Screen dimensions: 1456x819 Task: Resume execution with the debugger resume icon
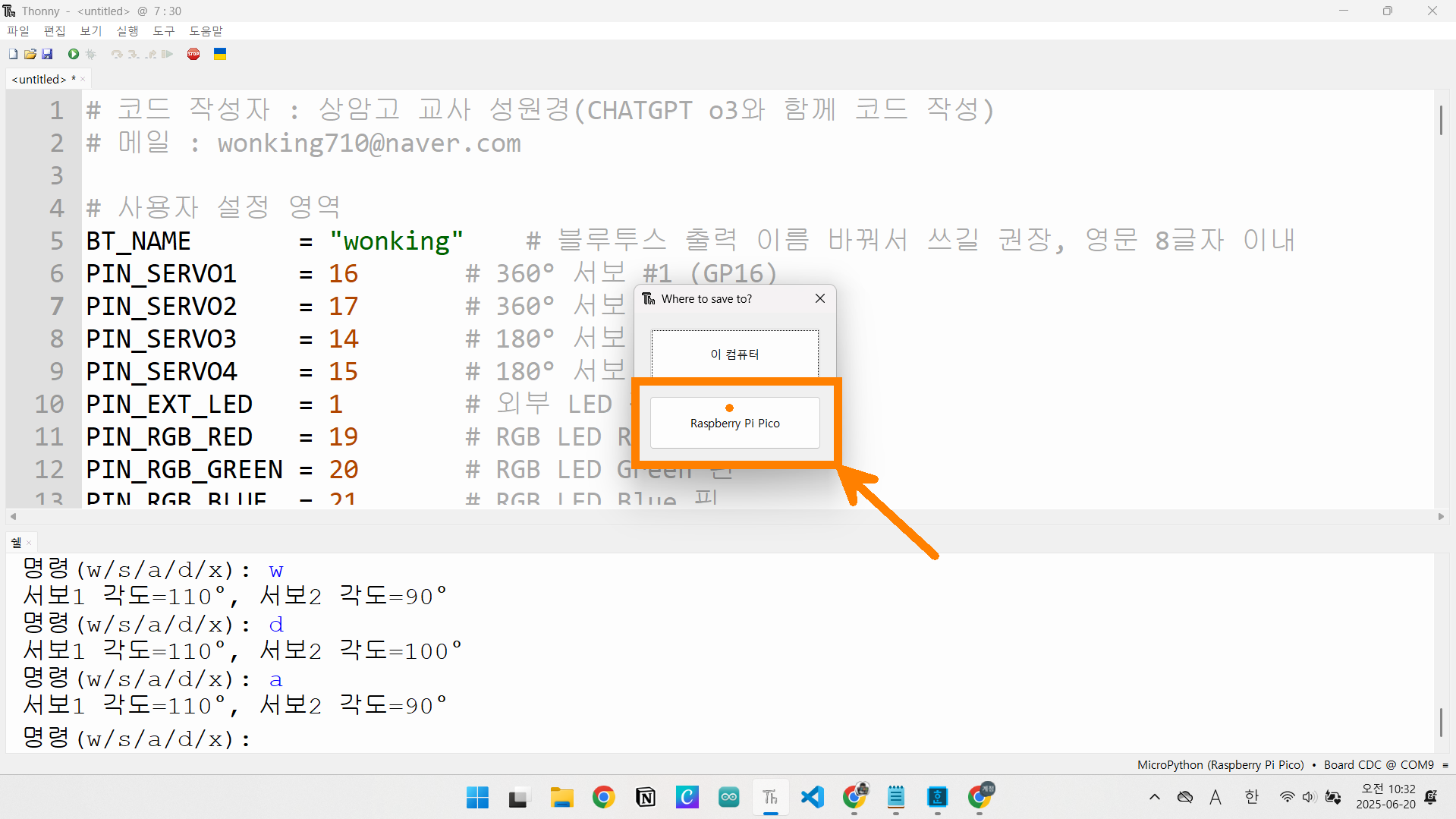(x=167, y=54)
